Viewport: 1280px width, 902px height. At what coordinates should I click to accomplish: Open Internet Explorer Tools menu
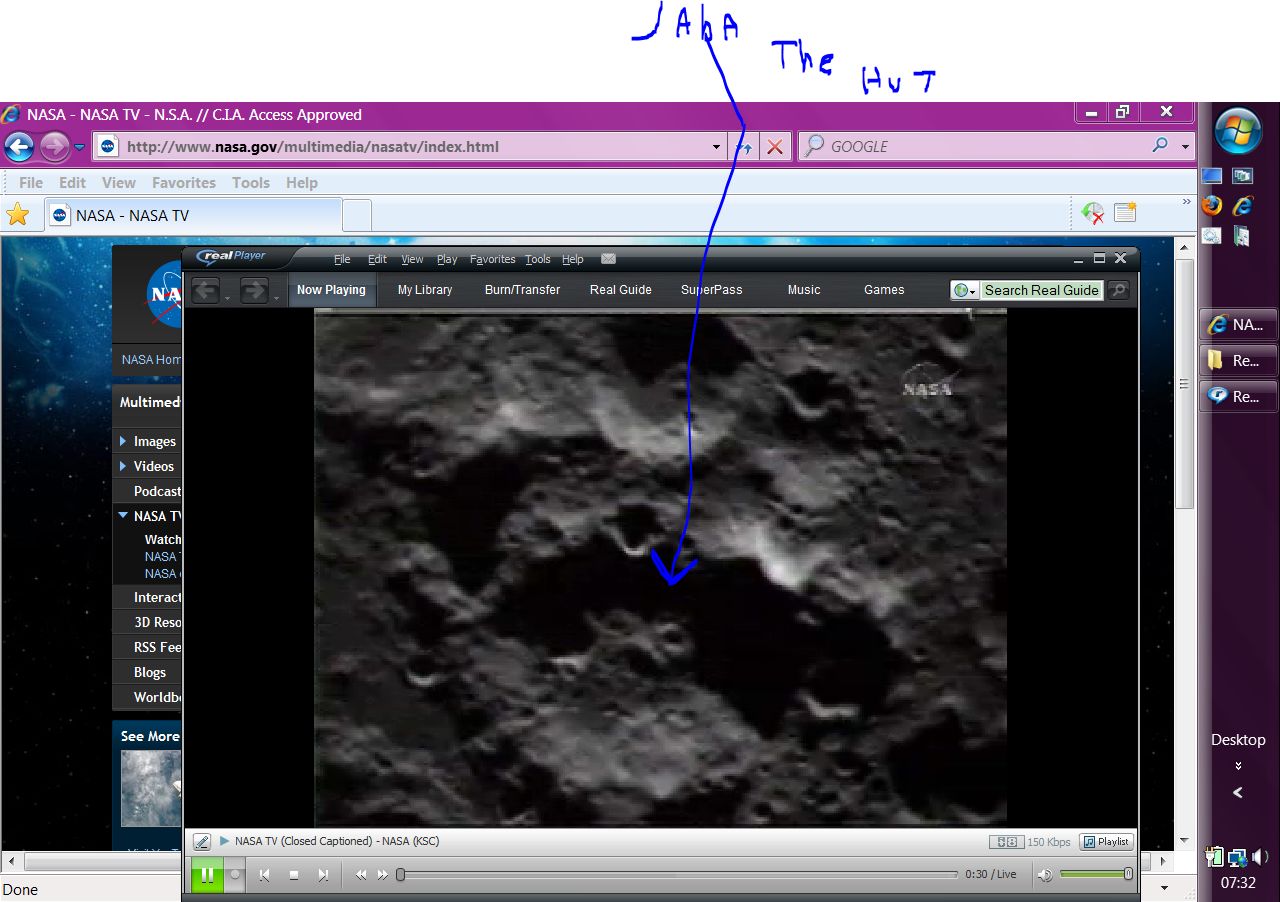pyautogui.click(x=251, y=183)
